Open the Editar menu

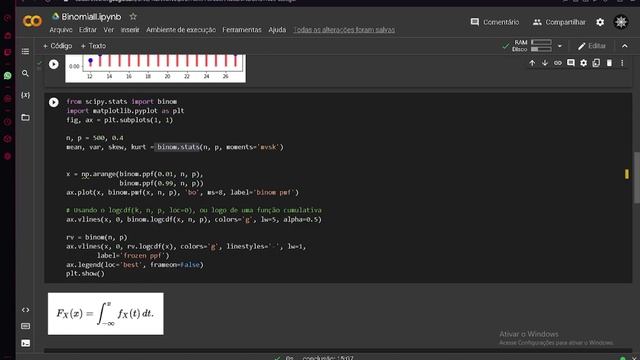(88, 30)
